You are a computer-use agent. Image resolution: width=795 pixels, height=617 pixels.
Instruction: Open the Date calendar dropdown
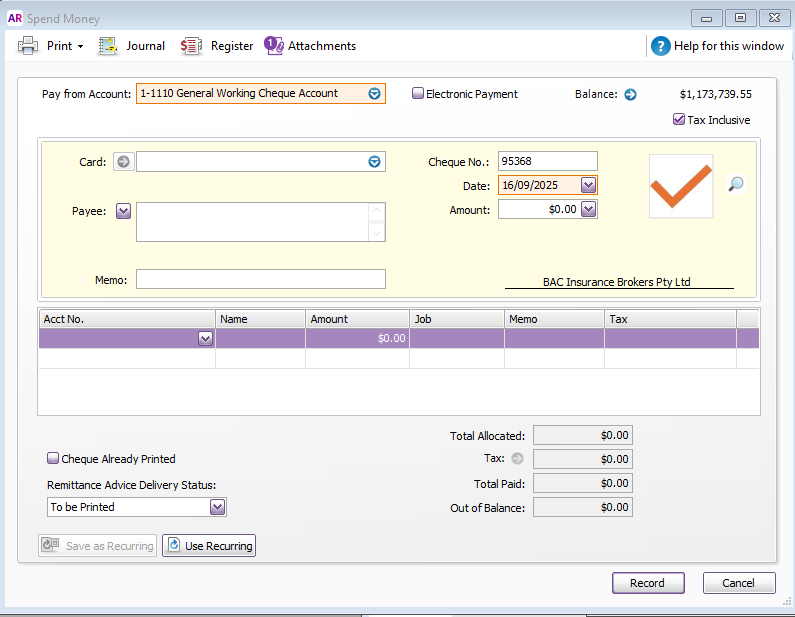pos(588,185)
